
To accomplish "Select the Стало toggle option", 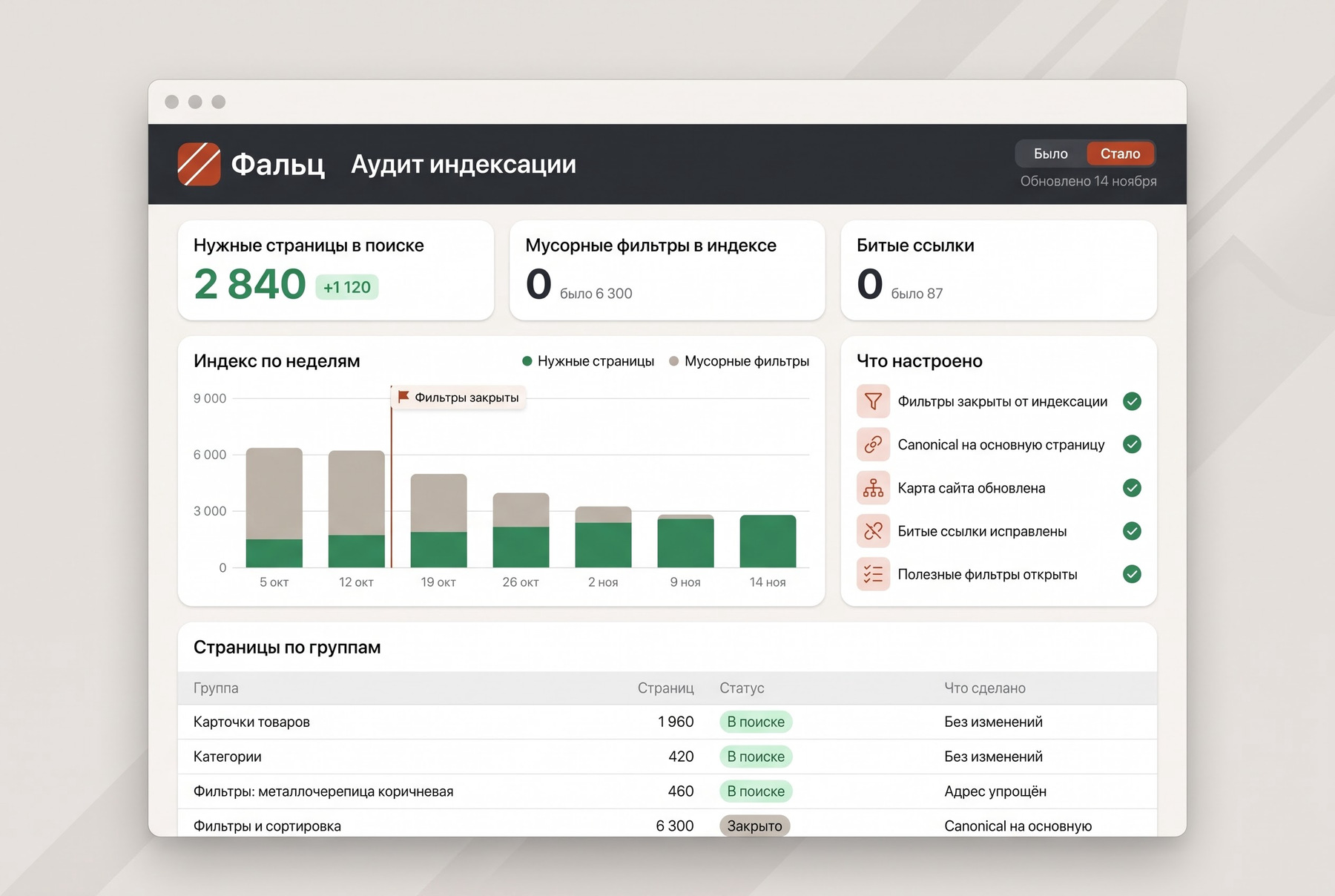I will pos(1120,154).
